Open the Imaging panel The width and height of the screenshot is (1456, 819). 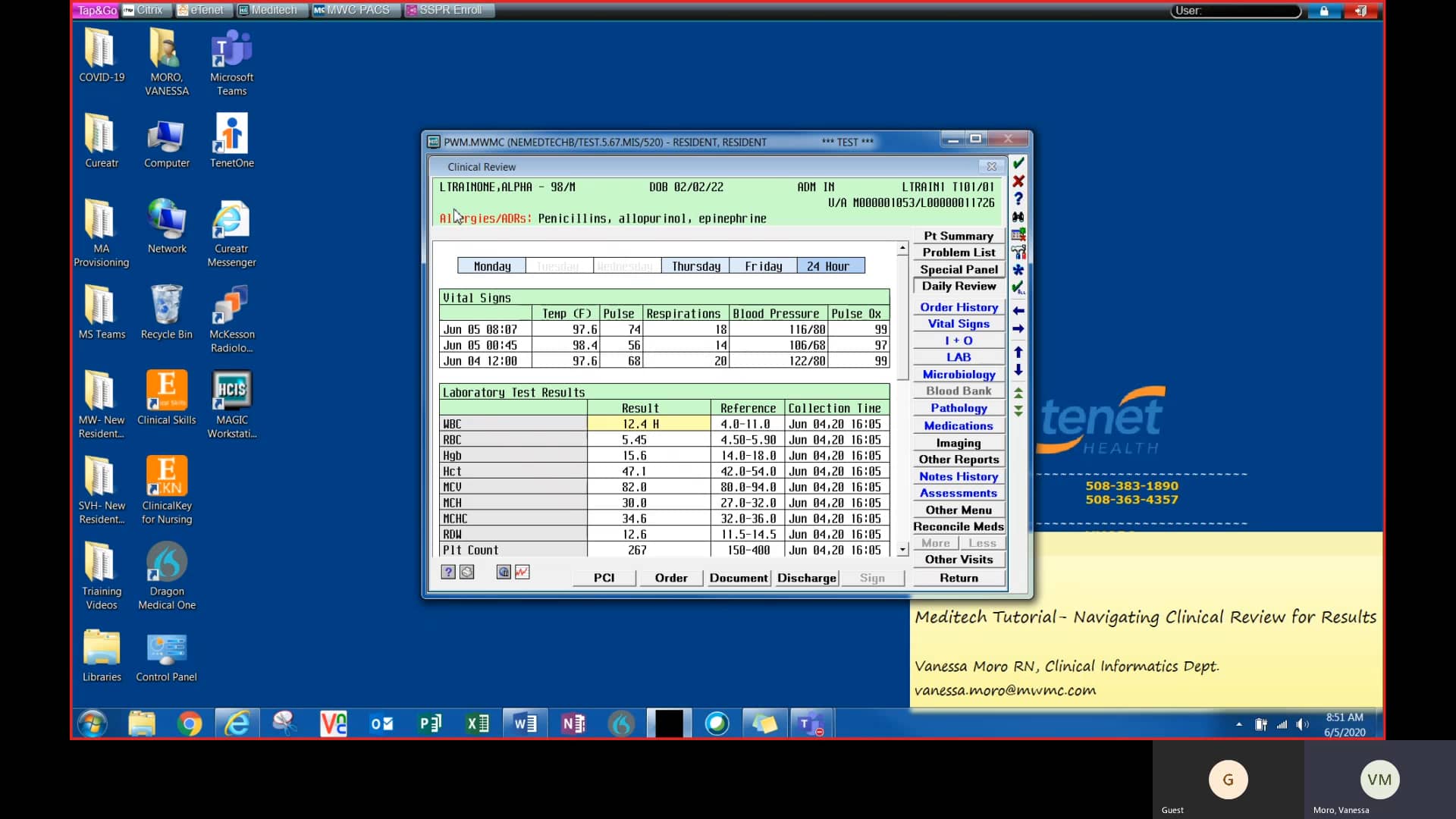point(959,443)
